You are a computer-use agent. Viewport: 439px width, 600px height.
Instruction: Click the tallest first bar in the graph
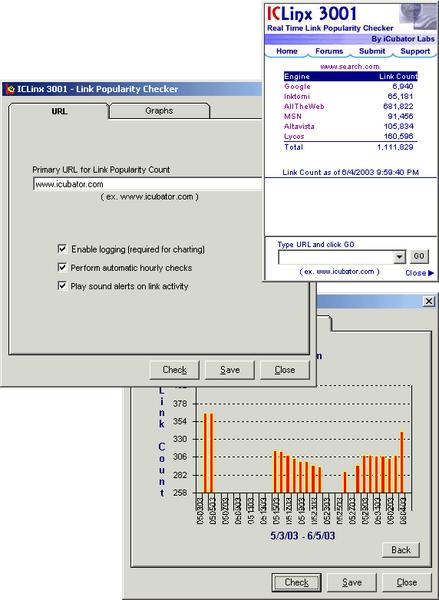pos(206,453)
